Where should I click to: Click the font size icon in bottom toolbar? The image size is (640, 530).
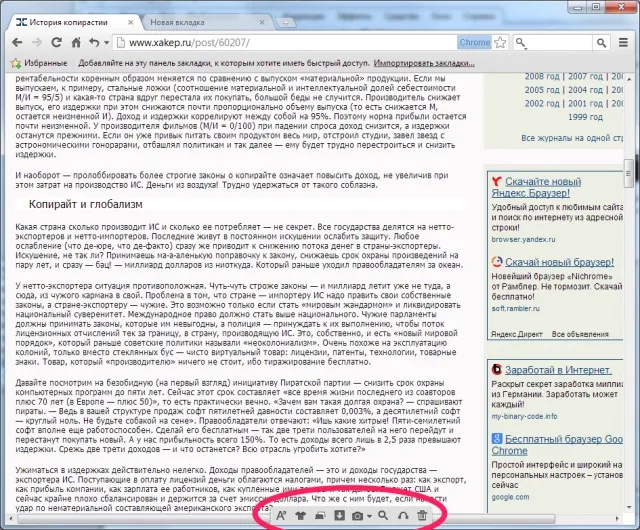pos(281,515)
